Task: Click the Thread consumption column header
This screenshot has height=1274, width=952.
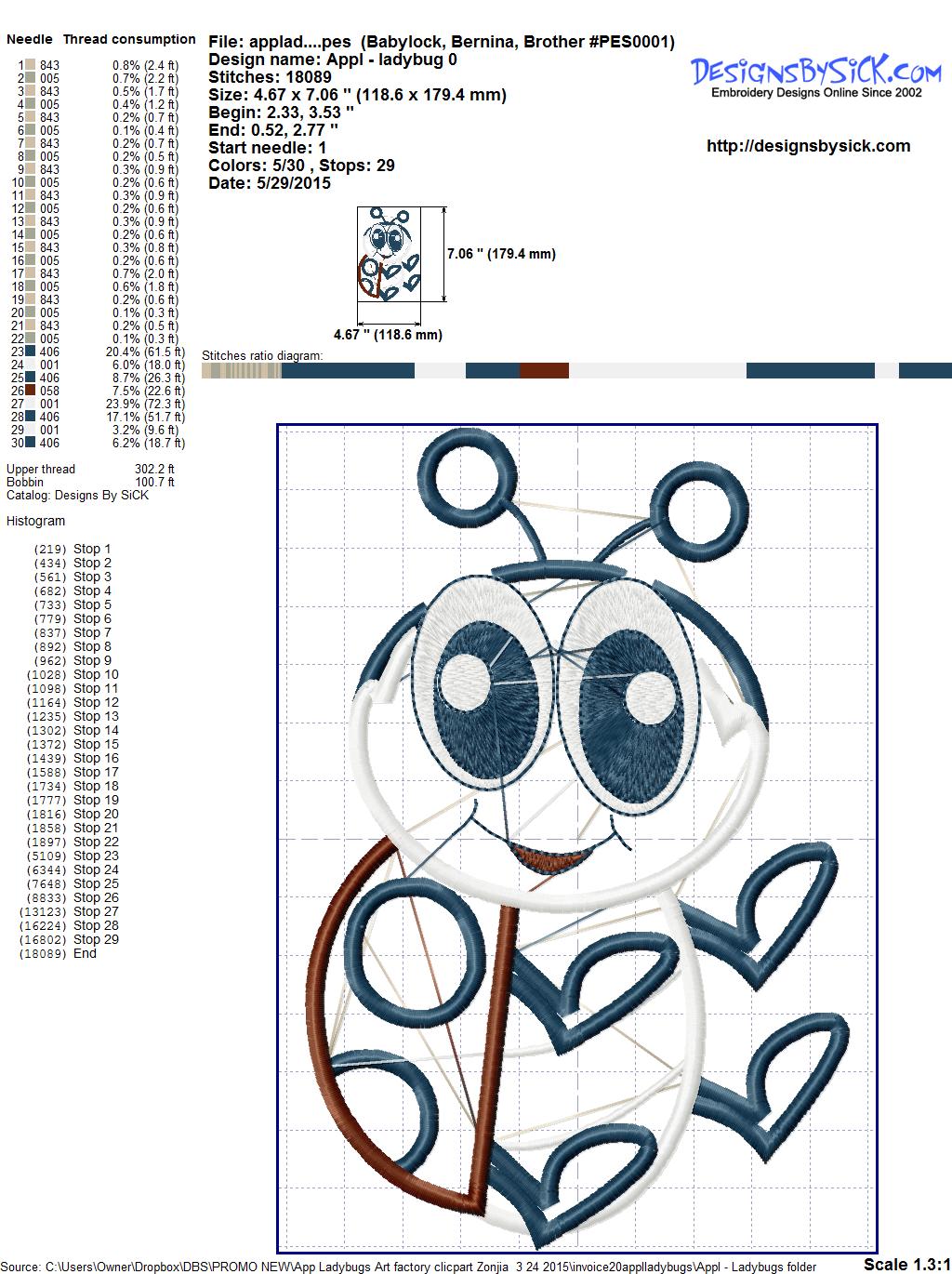Action: (129, 39)
